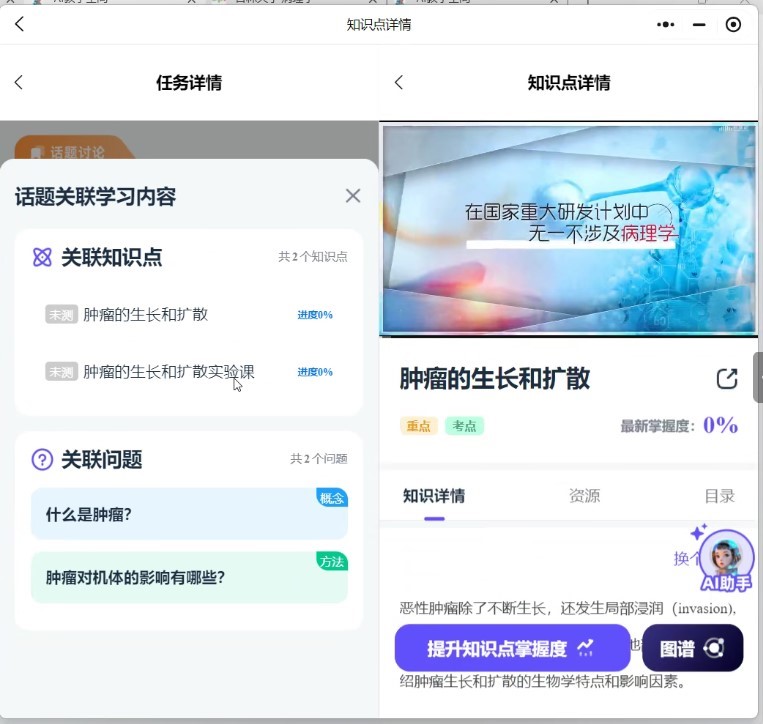Viewport: 763px width, 724px height.
Task: Open the 图谱 knowledge graph button
Action: point(692,648)
